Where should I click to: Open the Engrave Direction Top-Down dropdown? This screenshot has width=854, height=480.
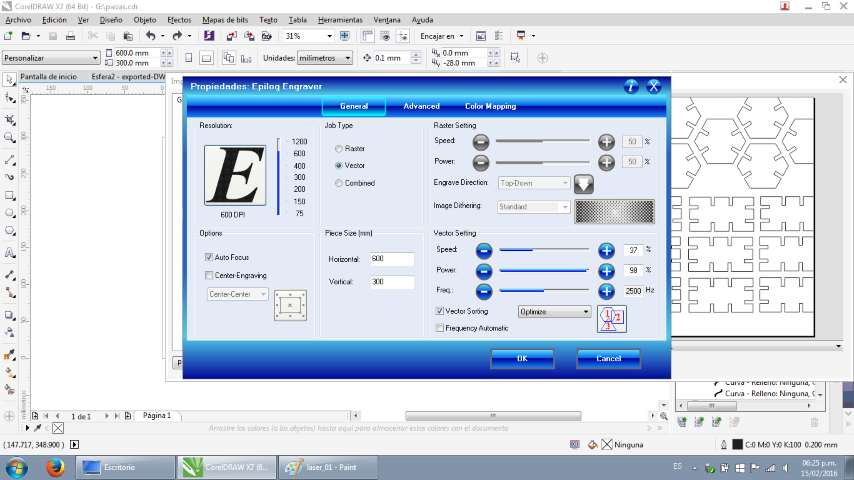534,183
